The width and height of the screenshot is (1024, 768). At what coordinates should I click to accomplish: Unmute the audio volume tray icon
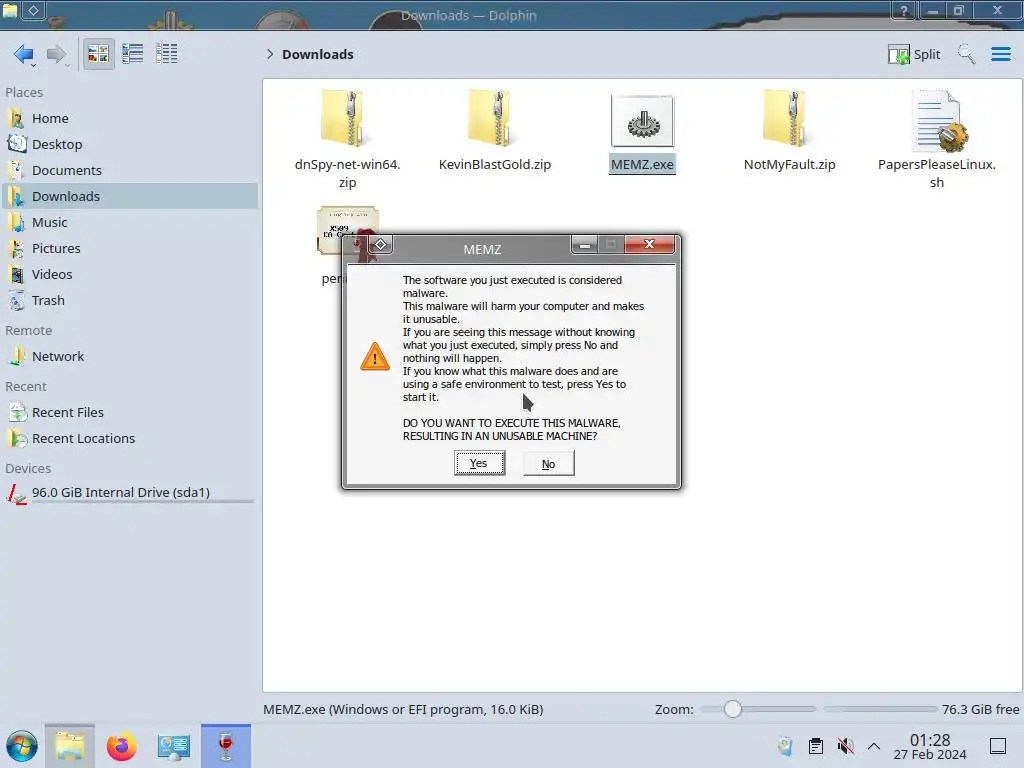click(x=845, y=746)
